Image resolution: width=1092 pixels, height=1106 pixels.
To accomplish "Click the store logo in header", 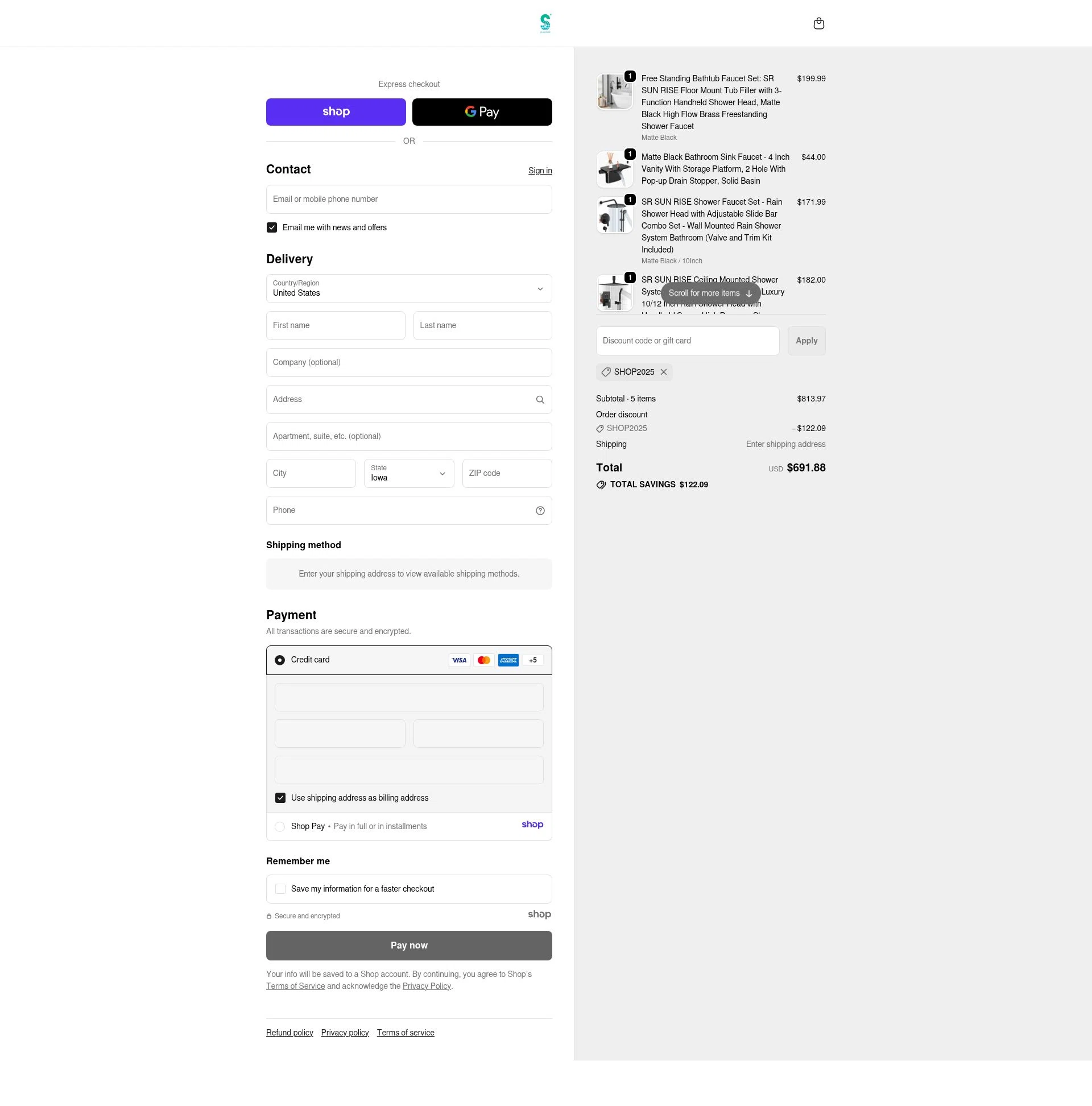I will click(x=545, y=23).
